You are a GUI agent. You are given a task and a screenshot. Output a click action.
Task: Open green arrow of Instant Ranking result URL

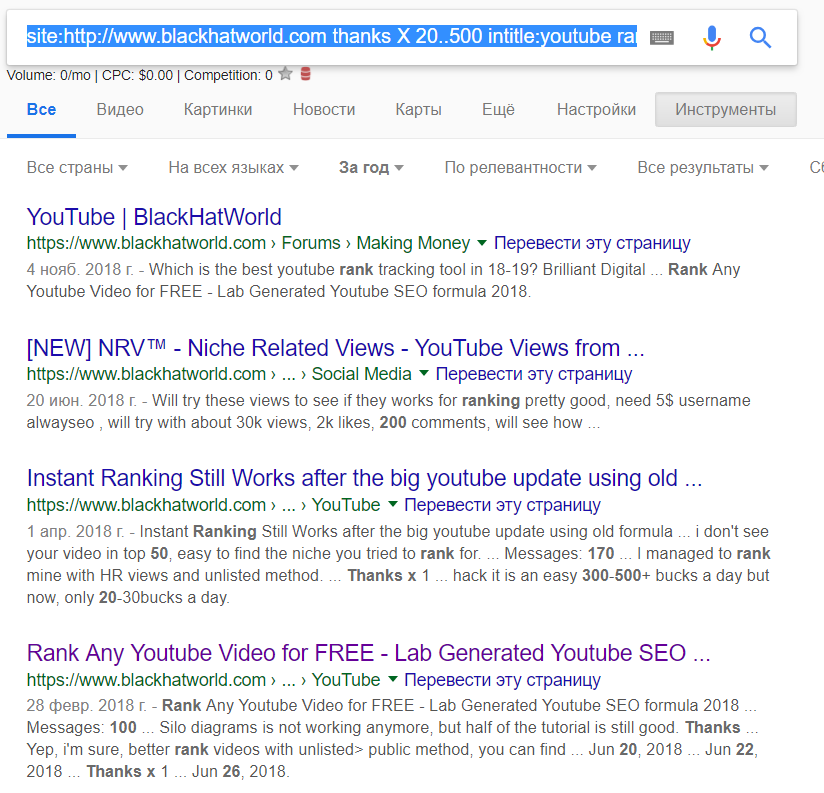392,504
